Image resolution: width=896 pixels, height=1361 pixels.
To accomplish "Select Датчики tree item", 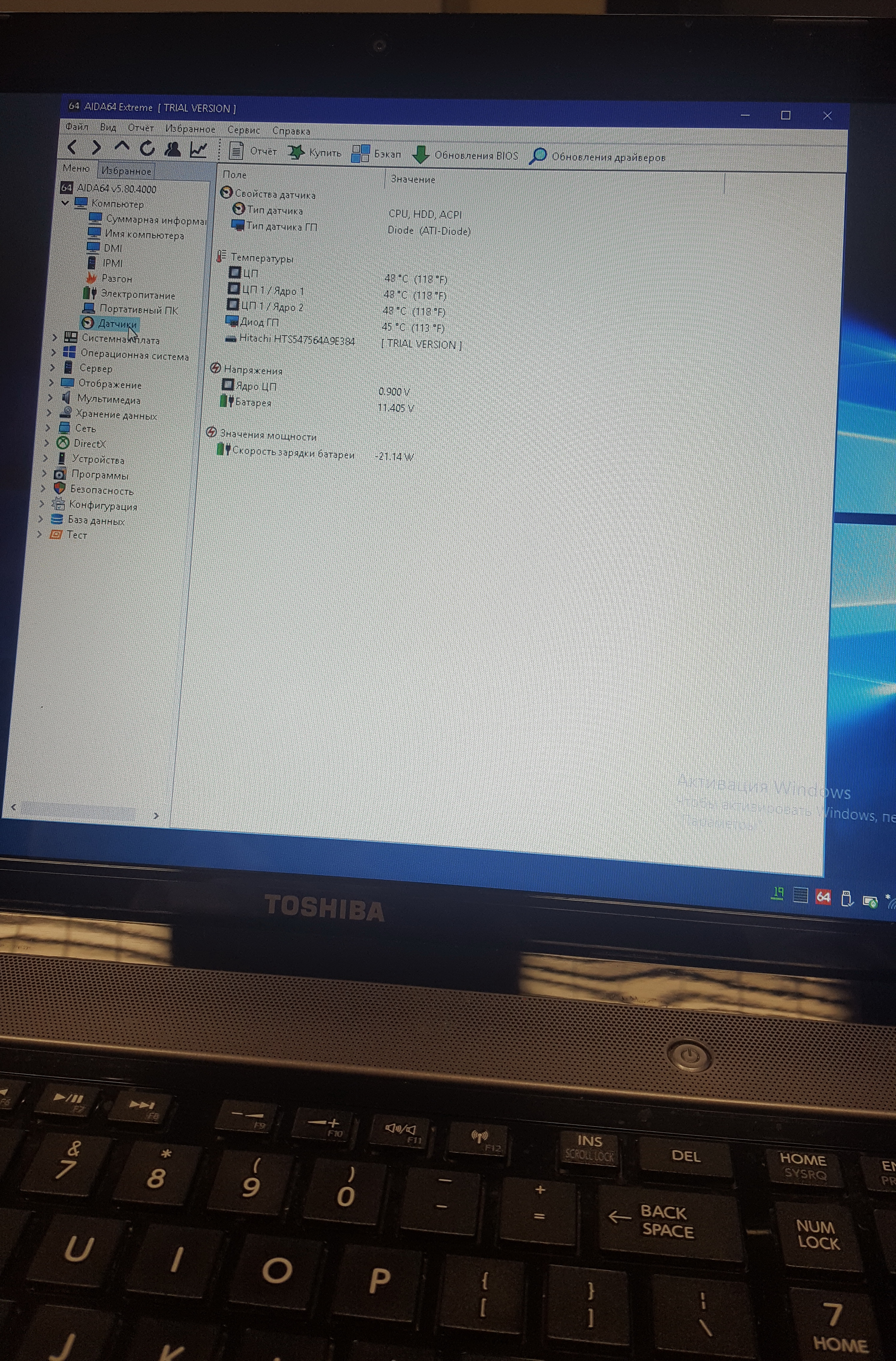I will pos(109,324).
